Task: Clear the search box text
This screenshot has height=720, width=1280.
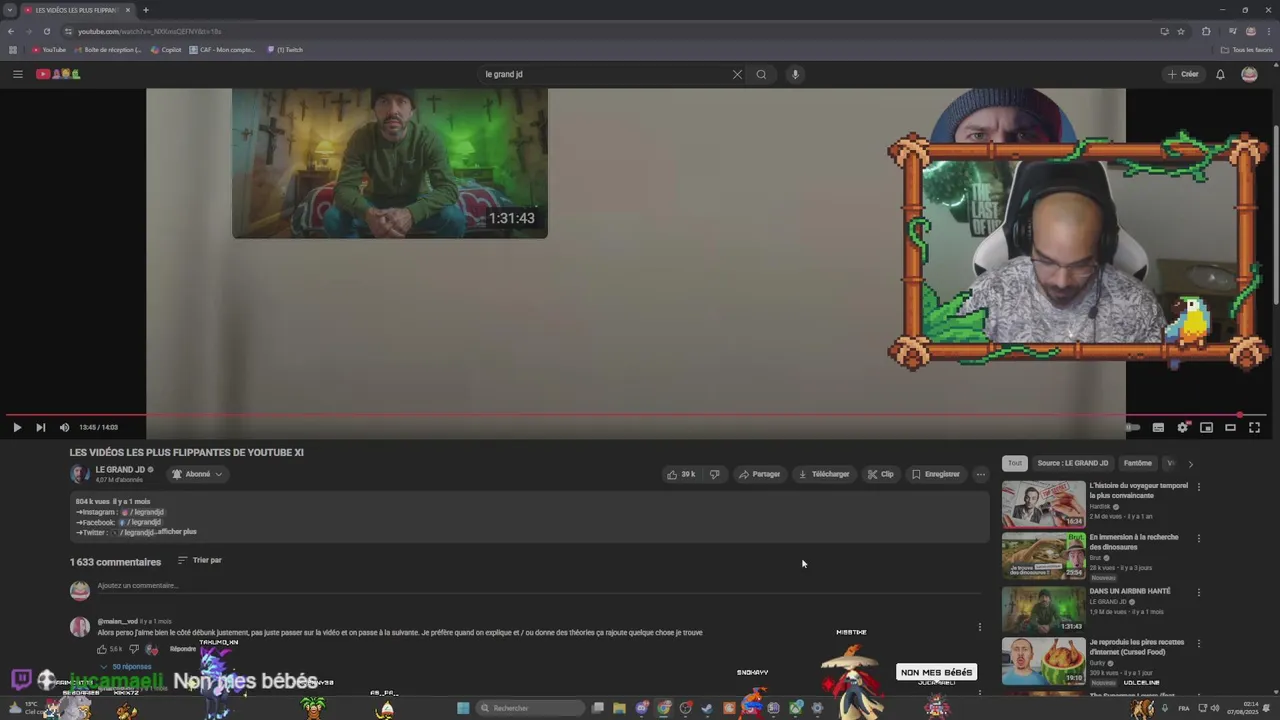Action: [x=737, y=74]
